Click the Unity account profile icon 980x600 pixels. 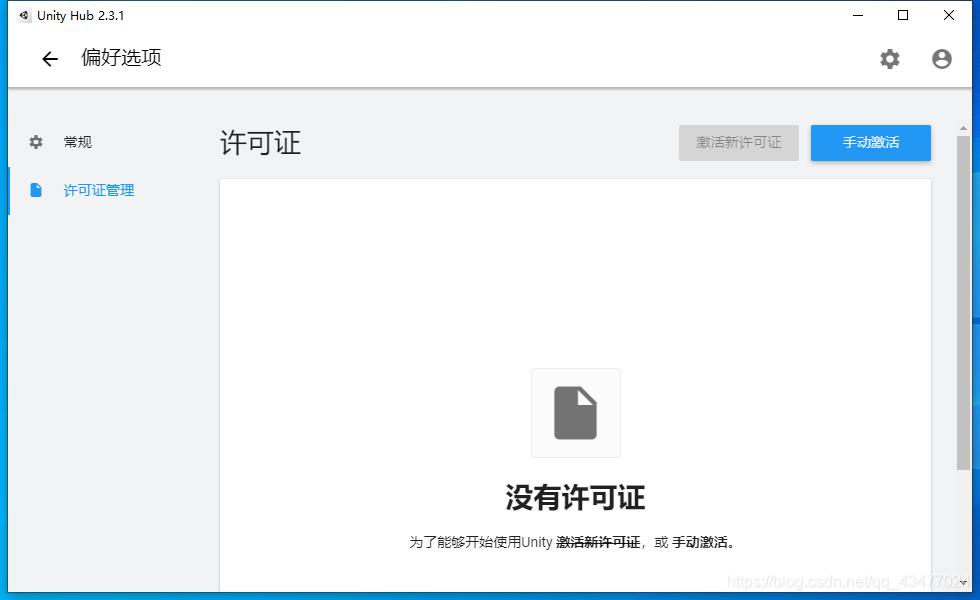[941, 59]
